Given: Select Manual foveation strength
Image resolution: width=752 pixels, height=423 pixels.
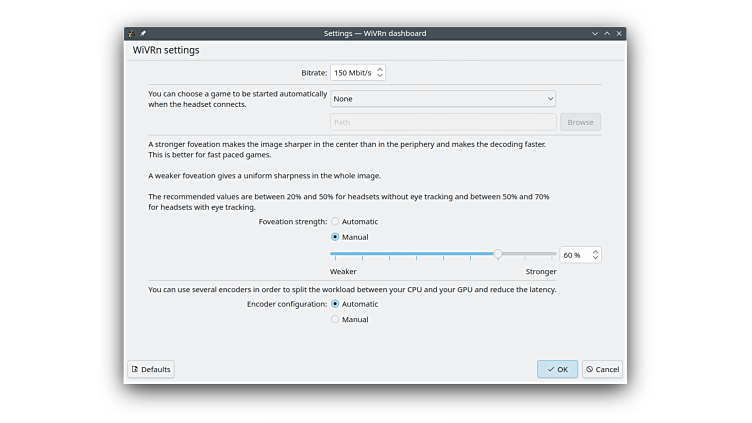Looking at the screenshot, I should tap(335, 237).
